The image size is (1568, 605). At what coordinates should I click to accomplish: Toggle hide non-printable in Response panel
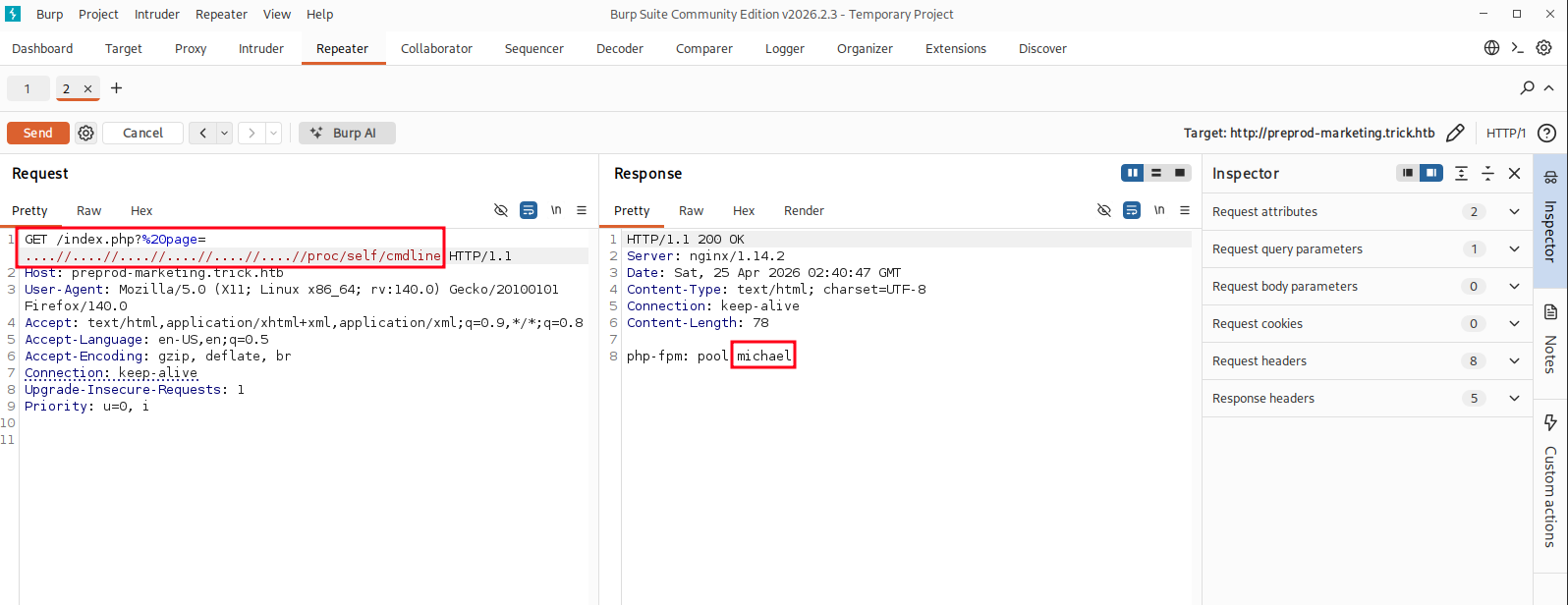point(1104,210)
